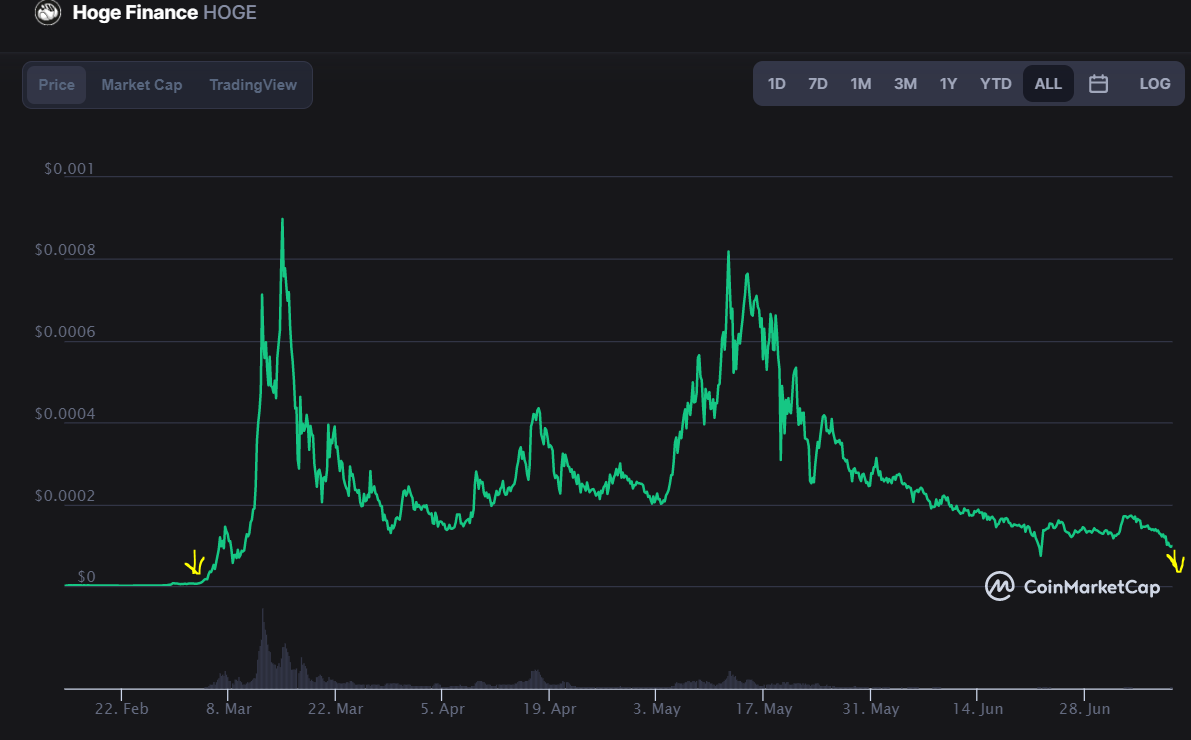Viewport: 1191px width, 740px height.
Task: Click the $0.001 price axis label
Action: [x=69, y=169]
